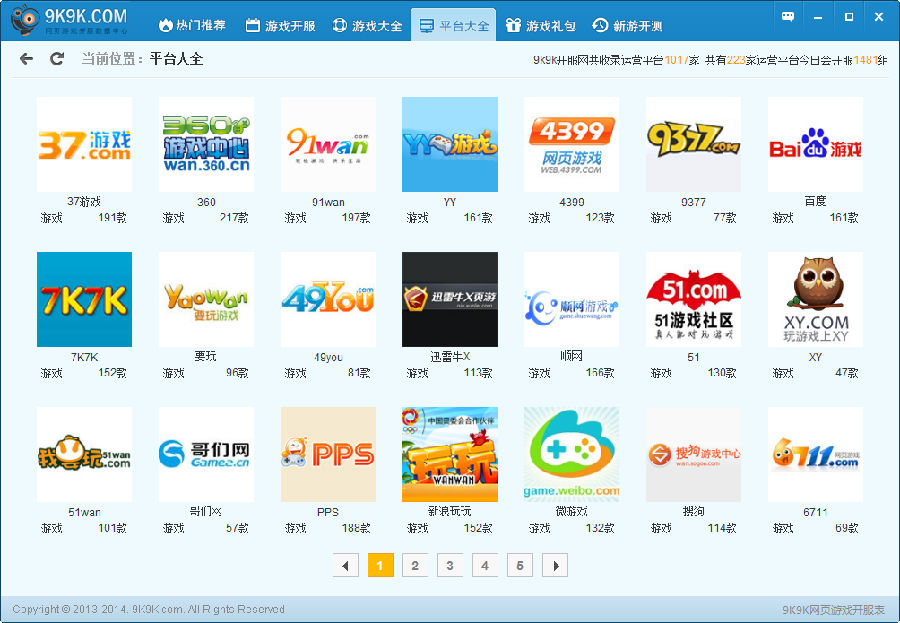Click the 37游戏 name label
The height and width of the screenshot is (623, 900).
[x=84, y=202]
